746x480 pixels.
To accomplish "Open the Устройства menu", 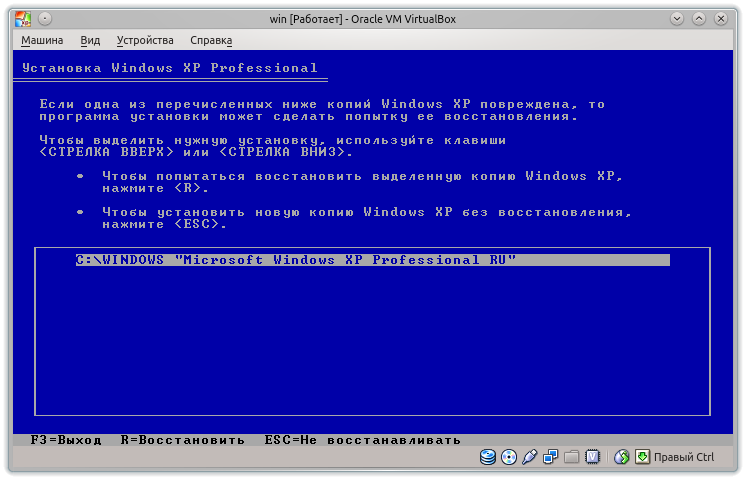I will point(145,40).
